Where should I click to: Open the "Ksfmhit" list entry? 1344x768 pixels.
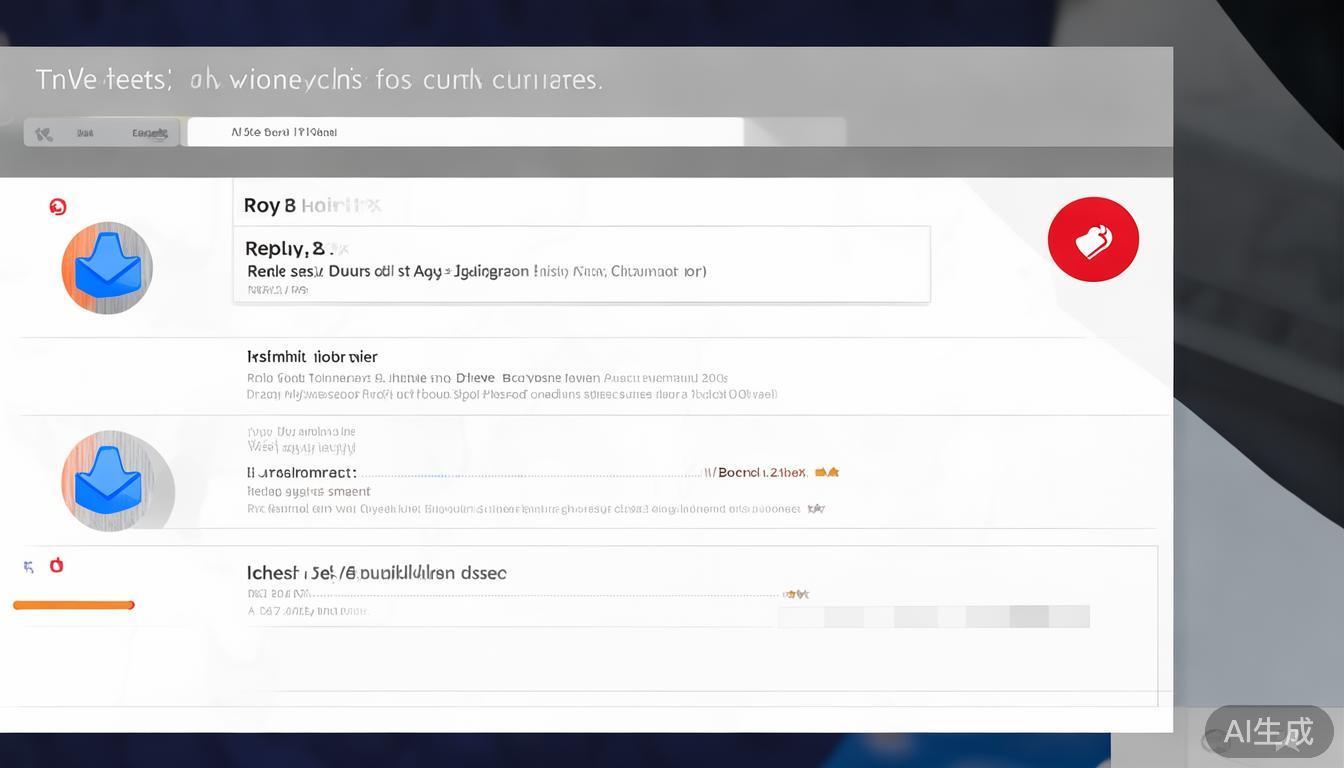(x=312, y=357)
